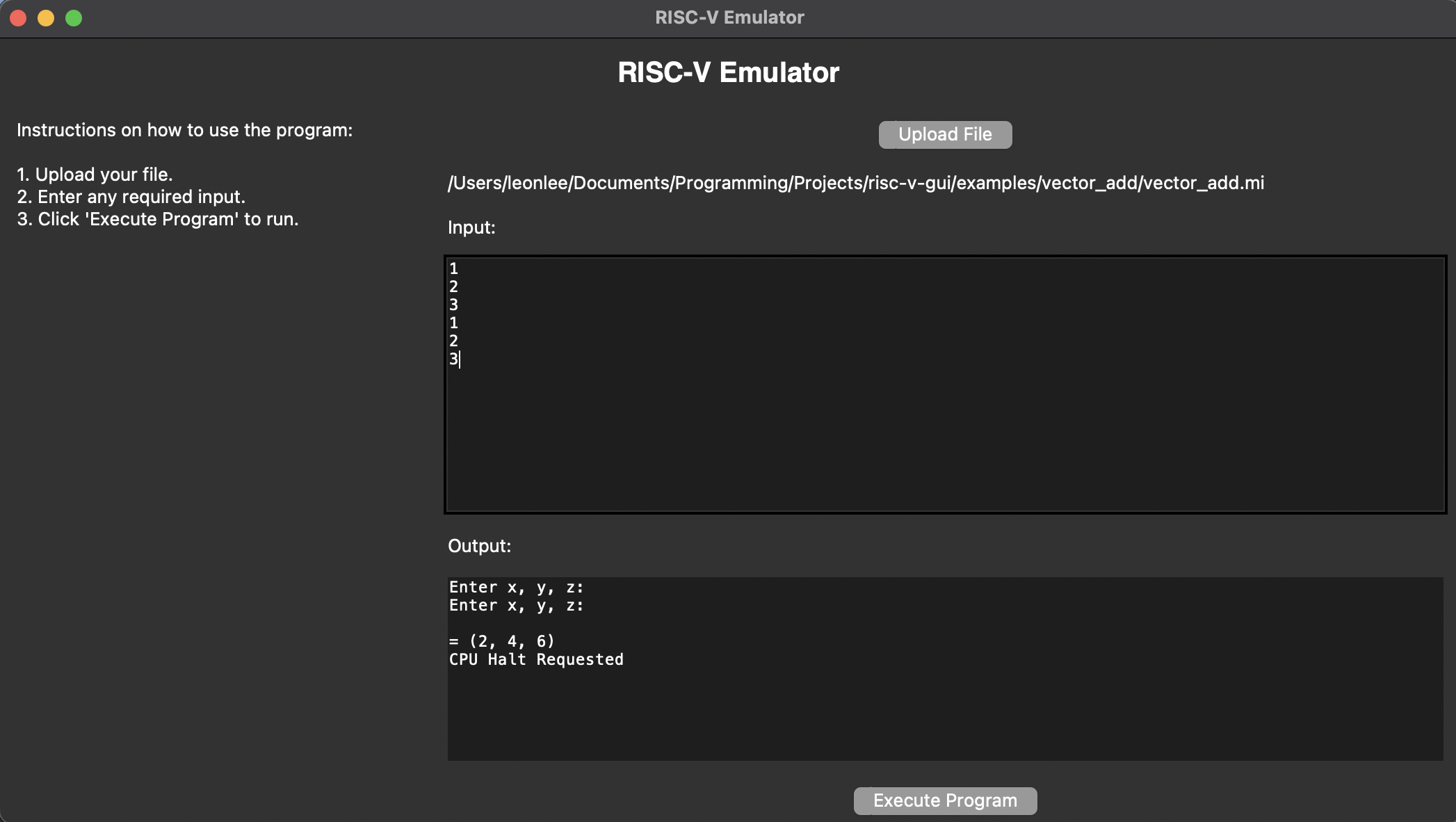
Task: Click the first 'Enter x, y, z:' line
Action: pos(516,587)
